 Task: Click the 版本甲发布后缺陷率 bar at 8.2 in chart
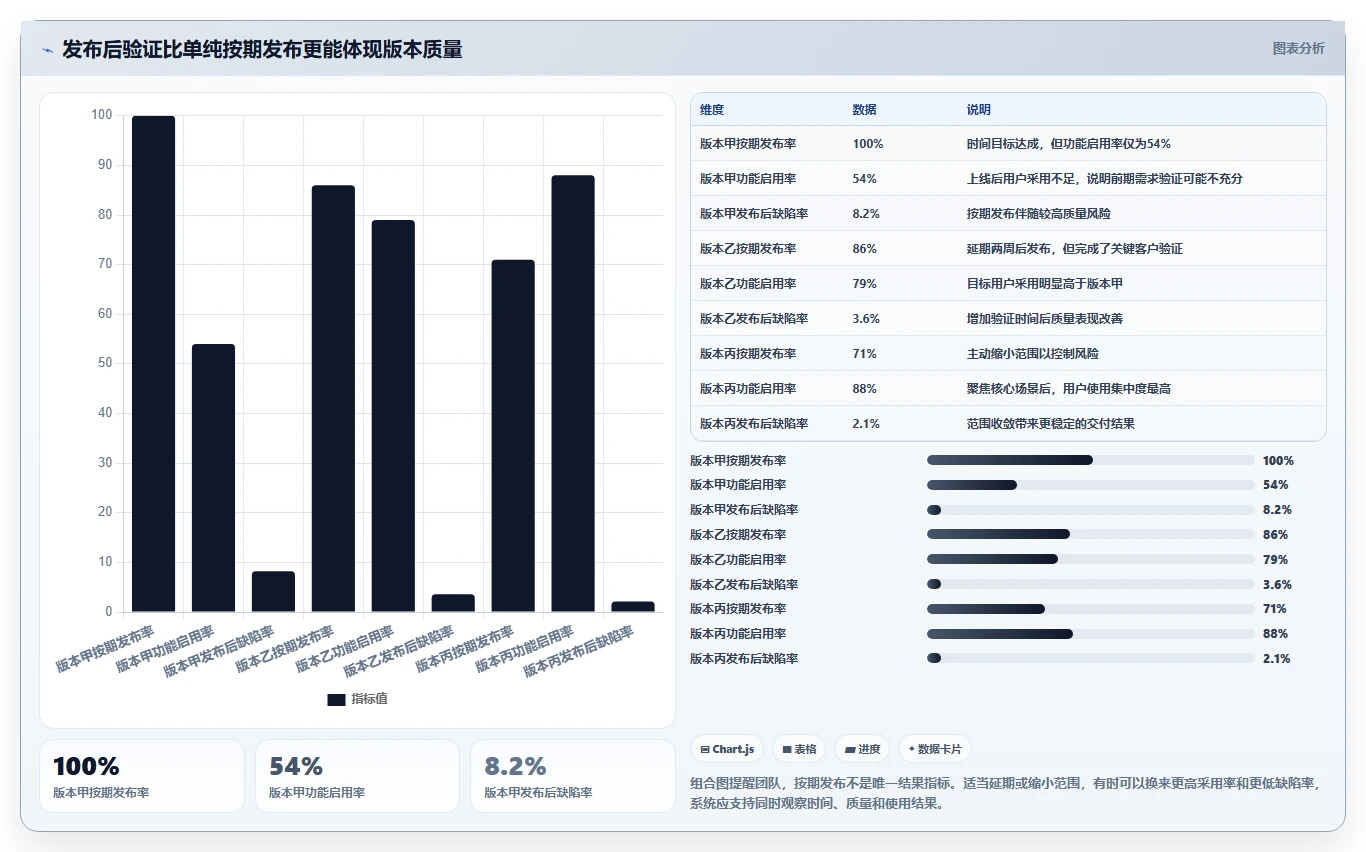[274, 592]
